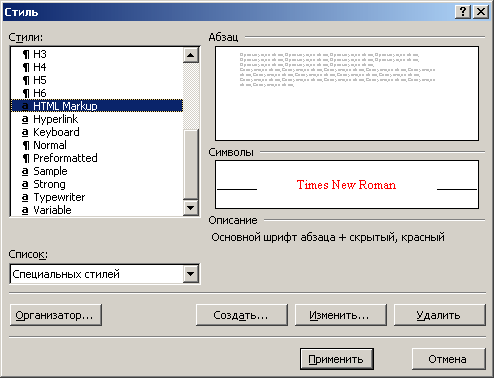Image resolution: width=494 pixels, height=378 pixels.
Task: Click the paragraph mark icon beside H3
Action: coord(26,54)
